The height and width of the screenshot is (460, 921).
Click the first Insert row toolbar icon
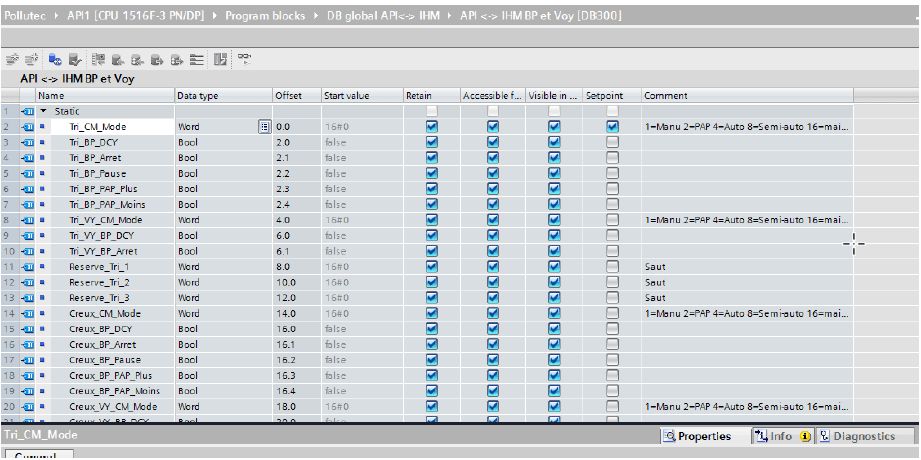[11, 59]
